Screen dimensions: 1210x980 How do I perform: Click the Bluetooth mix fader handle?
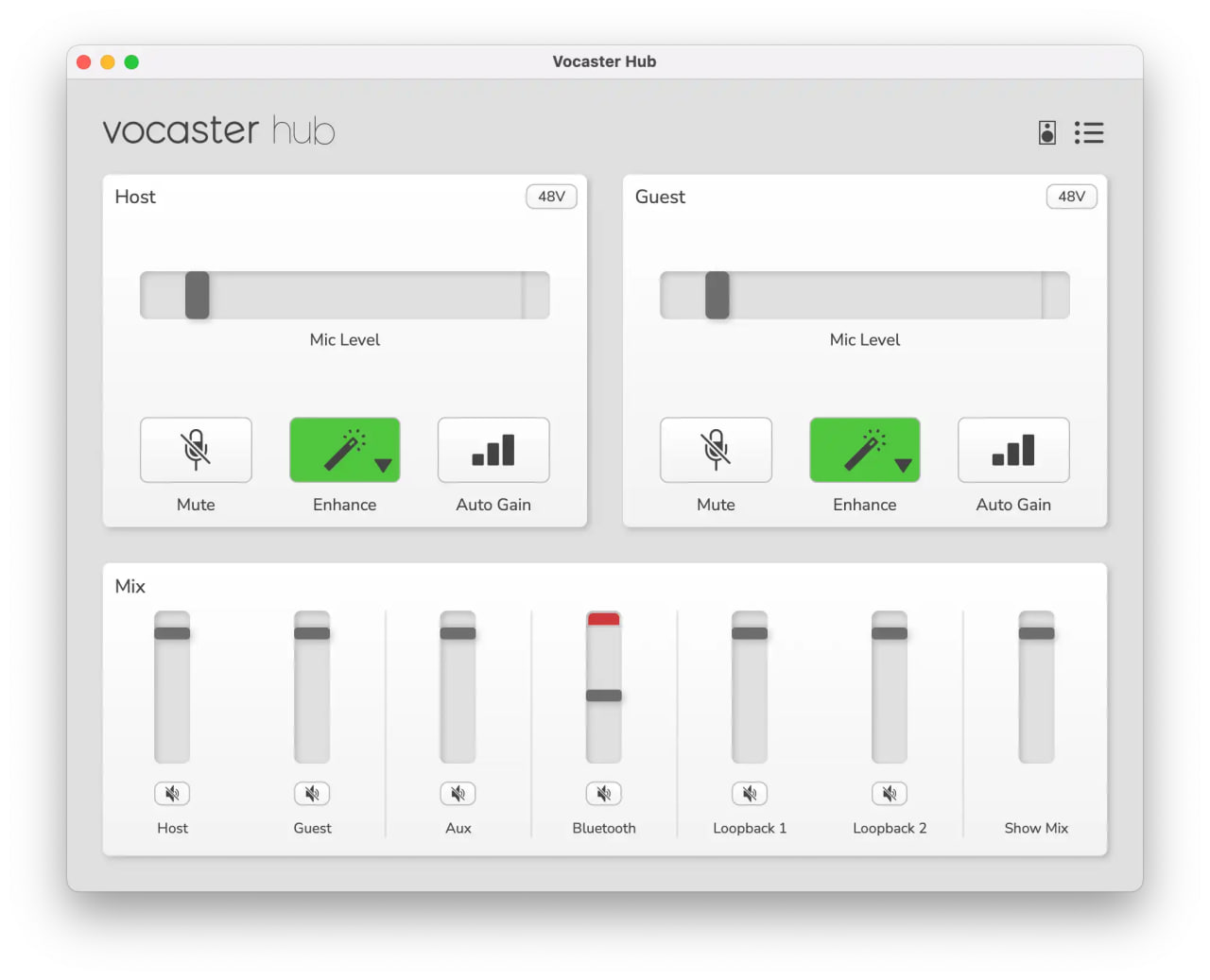tap(604, 696)
